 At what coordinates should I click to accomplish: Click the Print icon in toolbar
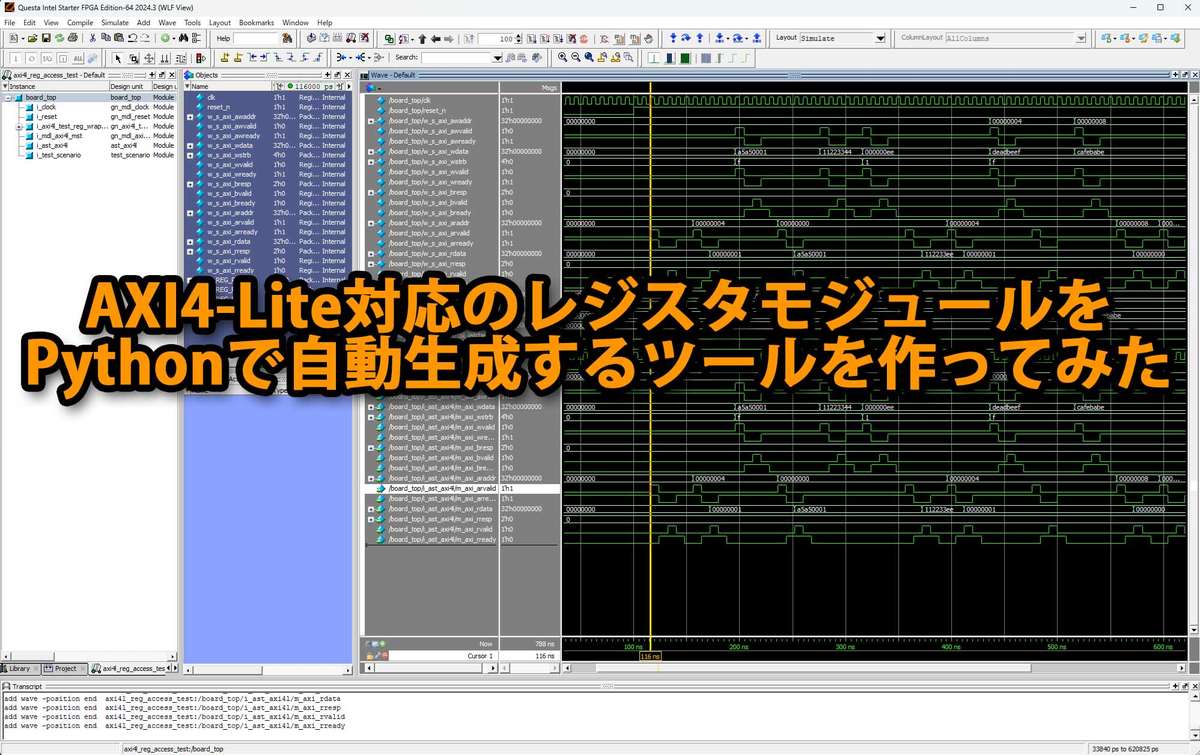[72, 38]
